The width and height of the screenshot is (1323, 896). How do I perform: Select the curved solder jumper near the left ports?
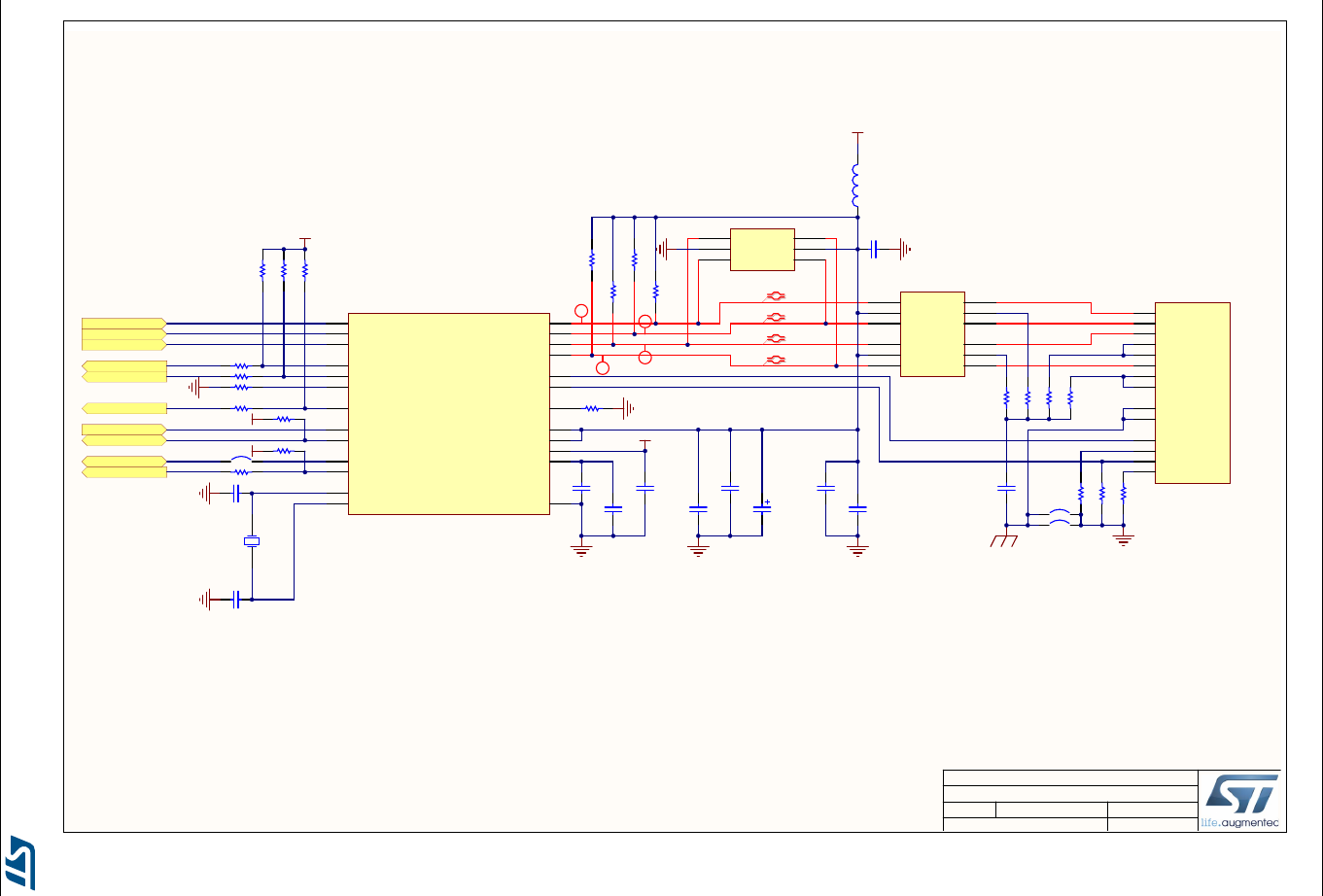pyautogui.click(x=242, y=461)
